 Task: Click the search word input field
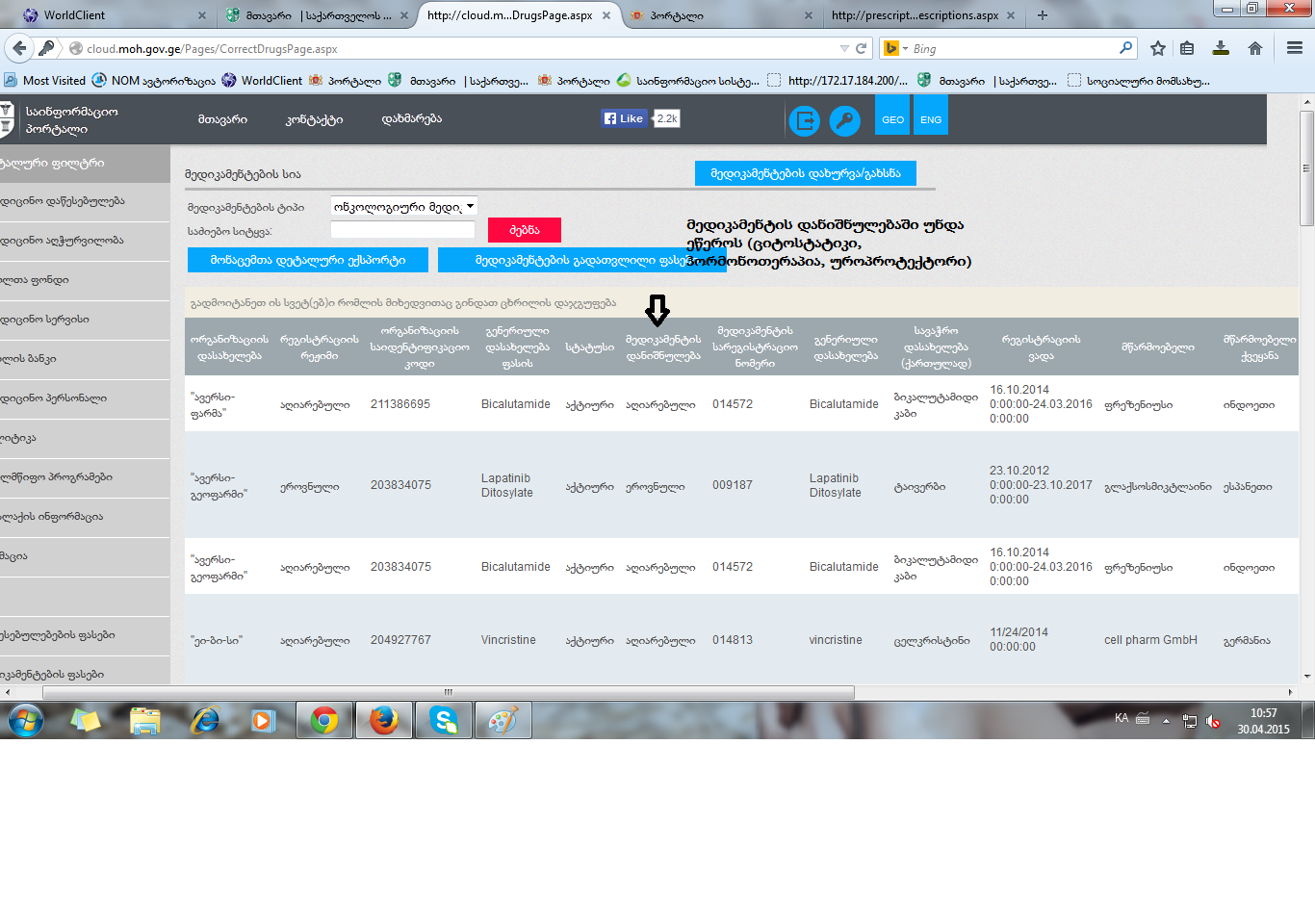[x=402, y=230]
